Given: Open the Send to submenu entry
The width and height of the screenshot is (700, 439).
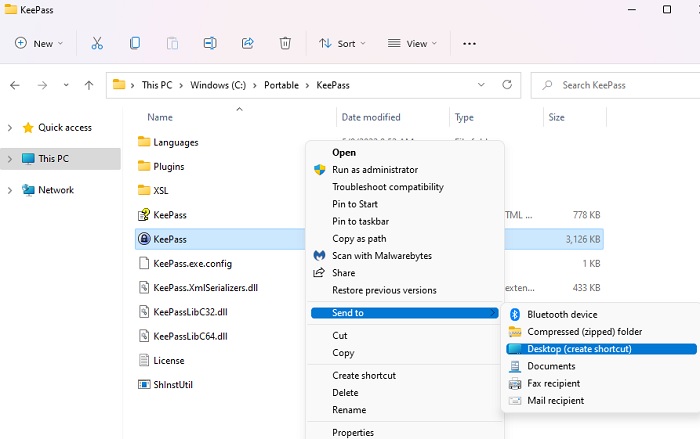Looking at the screenshot, I should pos(405,313).
